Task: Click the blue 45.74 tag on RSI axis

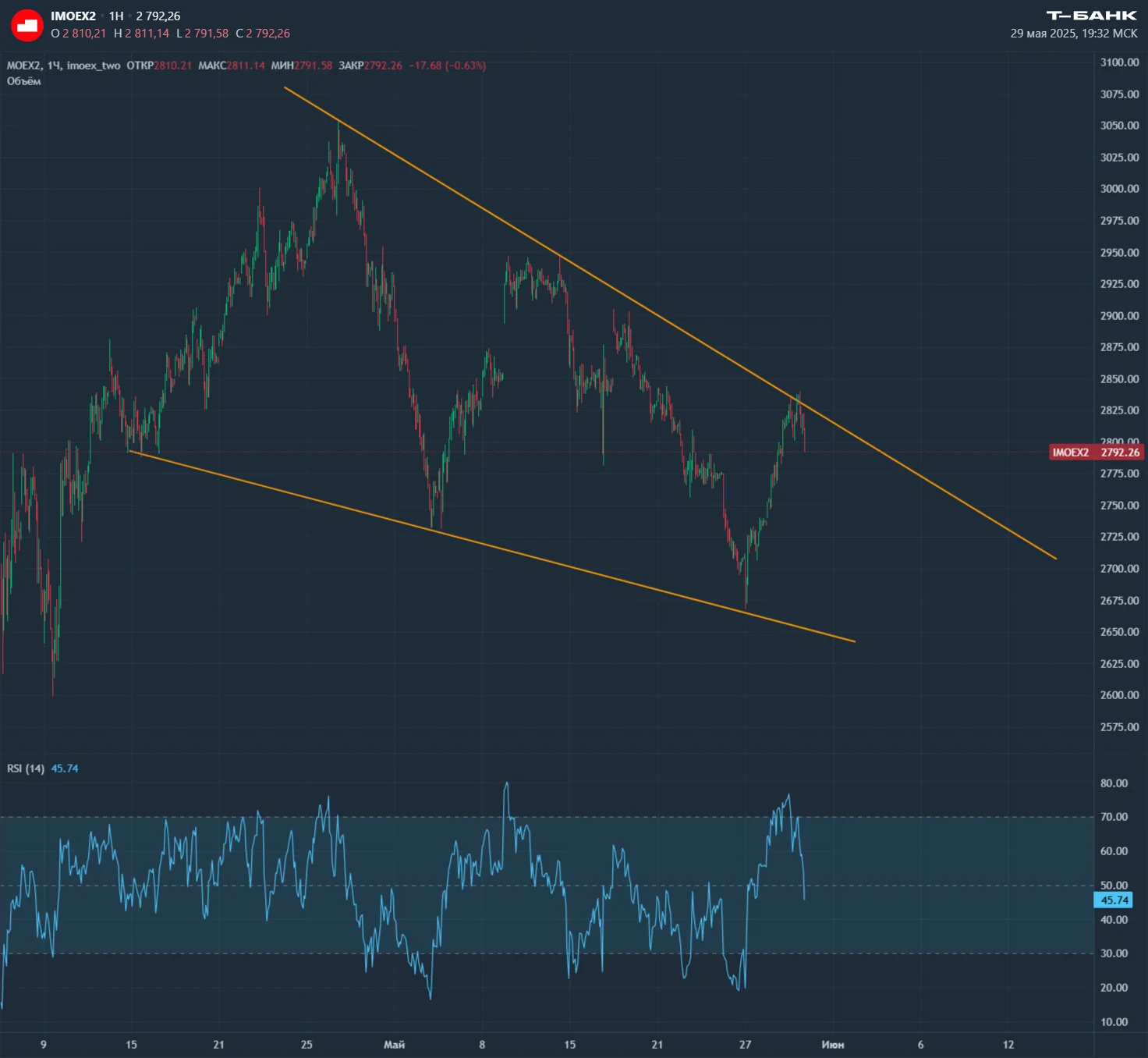Action: click(1114, 900)
